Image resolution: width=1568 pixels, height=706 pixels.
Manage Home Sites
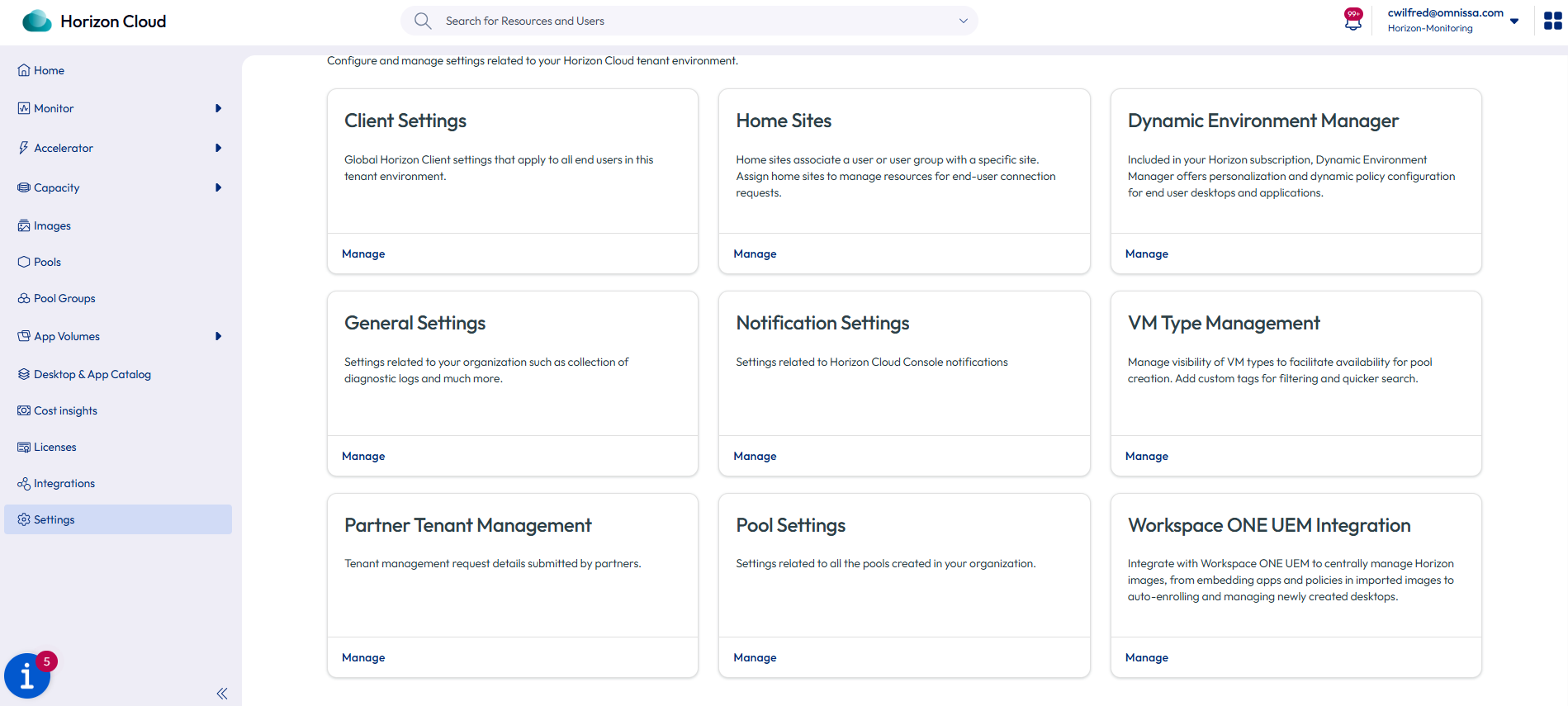(755, 253)
